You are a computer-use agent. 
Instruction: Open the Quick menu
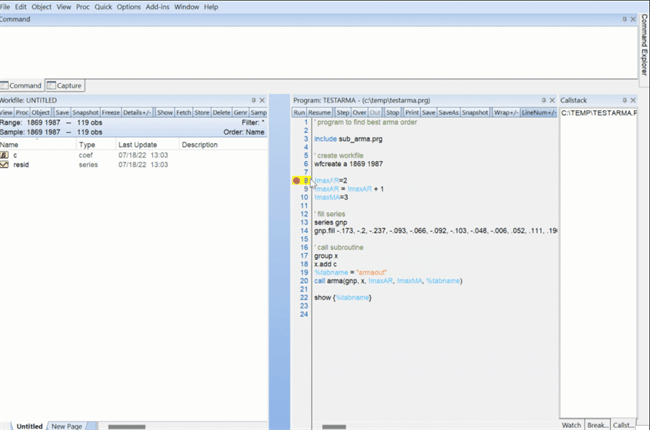[x=103, y=7]
